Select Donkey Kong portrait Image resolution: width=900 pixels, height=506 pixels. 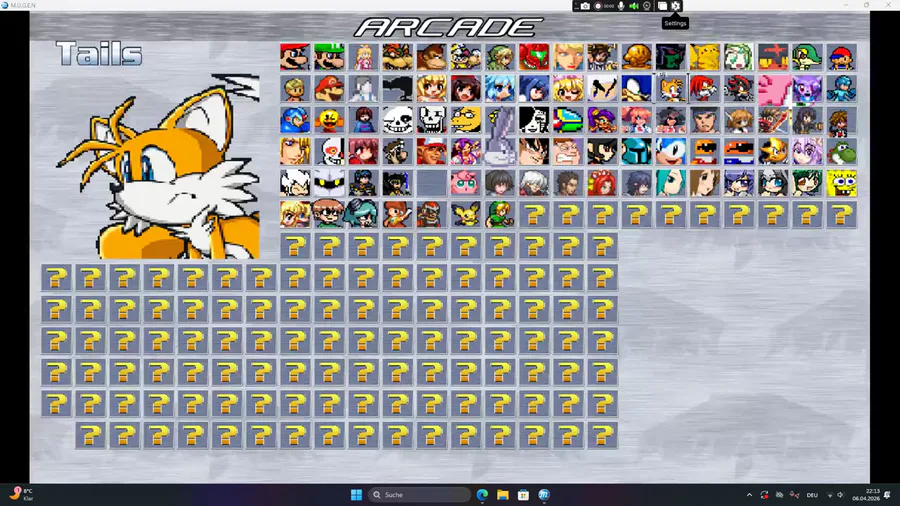click(432, 57)
